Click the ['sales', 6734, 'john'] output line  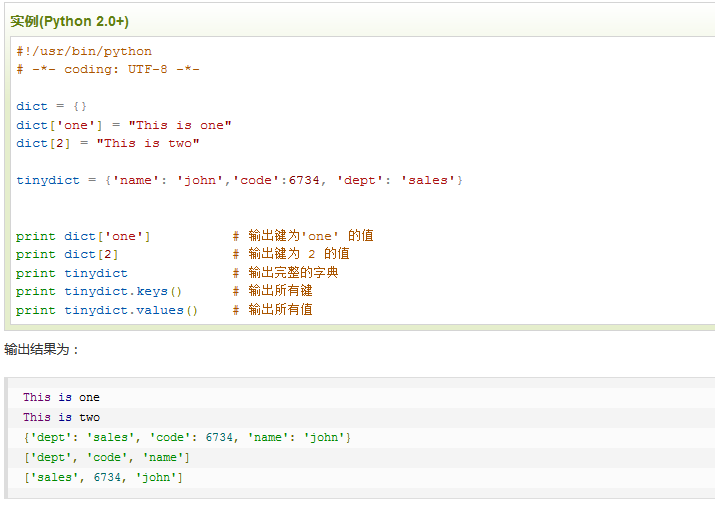pyautogui.click(x=103, y=477)
